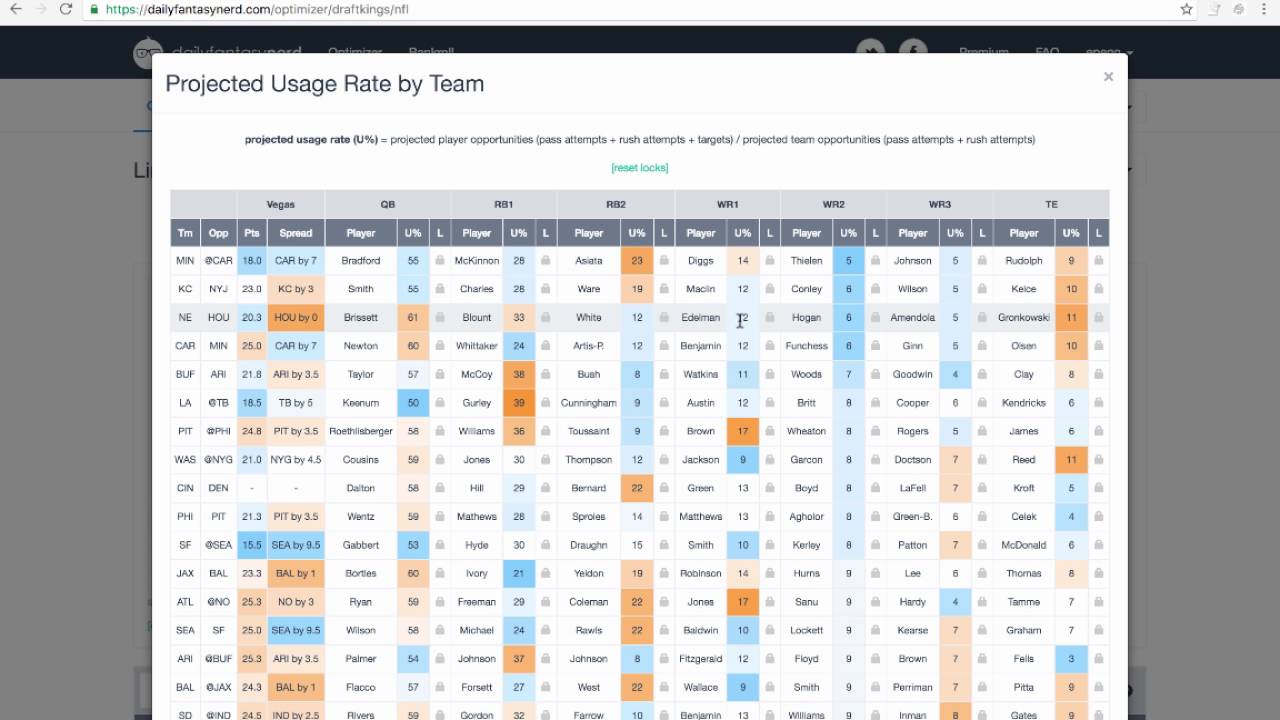Screen dimensions: 1280x720
Task: Click lock icon for Reed WAS TE
Action: 1098,460
